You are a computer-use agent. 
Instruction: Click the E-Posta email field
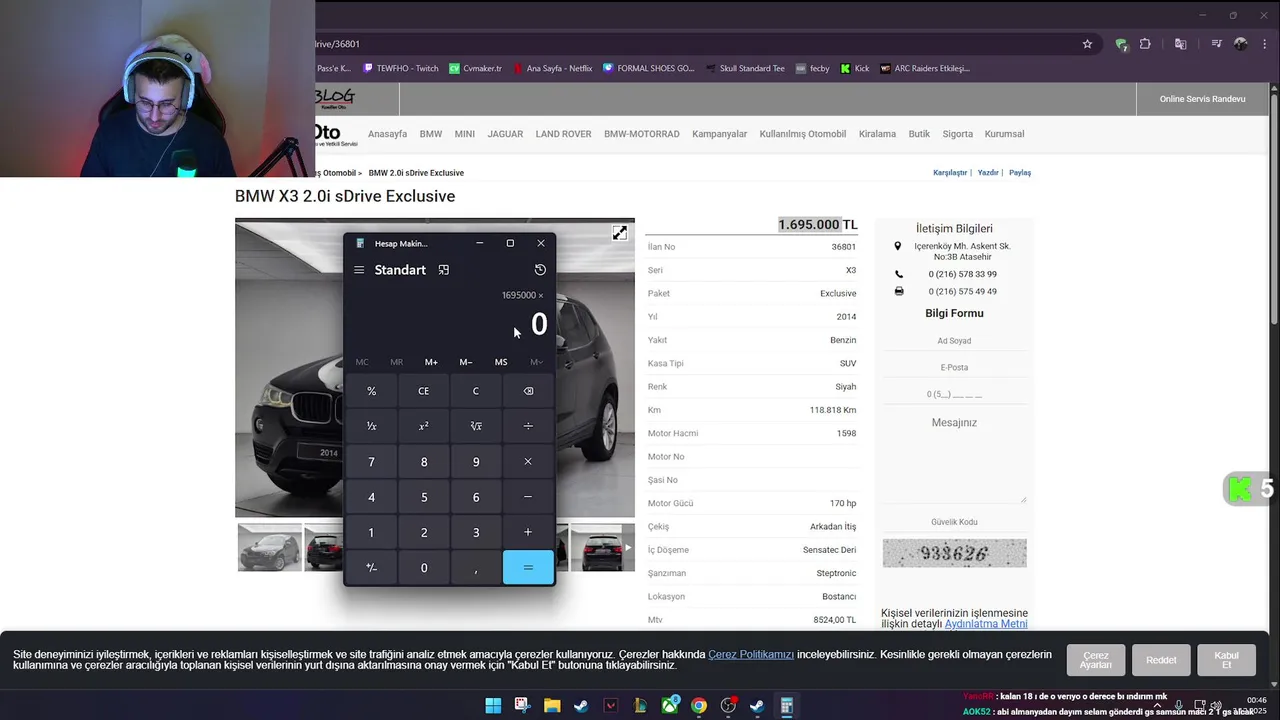click(x=954, y=367)
